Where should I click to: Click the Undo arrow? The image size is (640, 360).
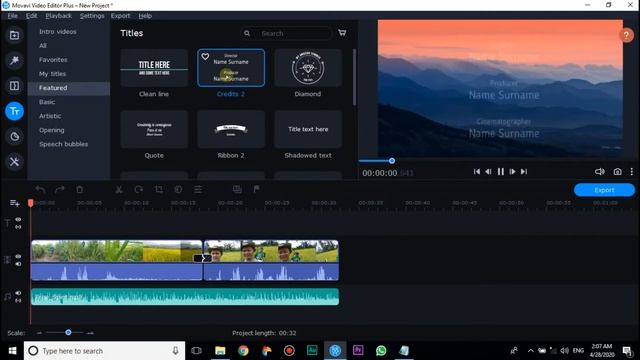[40, 189]
